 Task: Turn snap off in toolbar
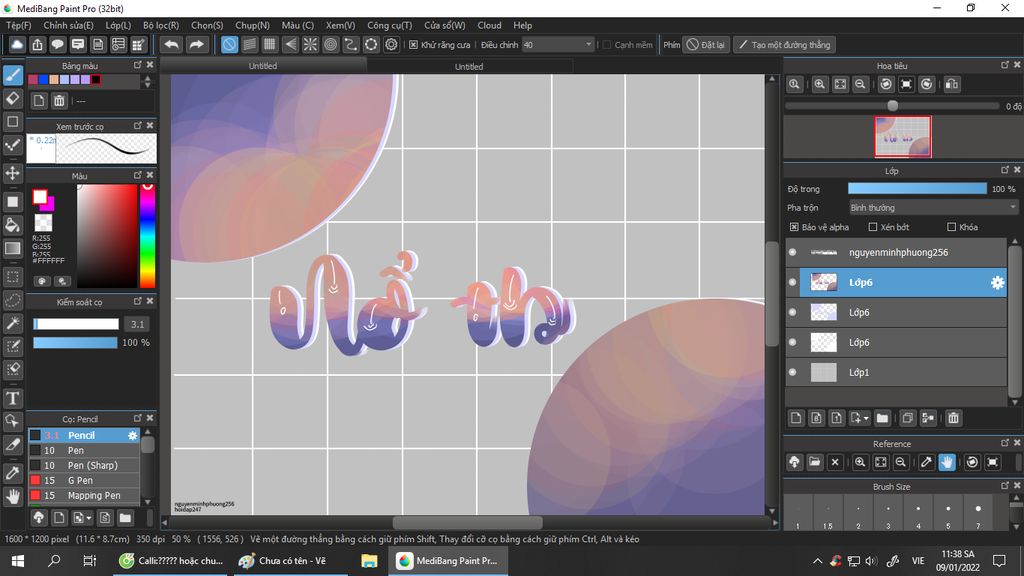[229, 44]
